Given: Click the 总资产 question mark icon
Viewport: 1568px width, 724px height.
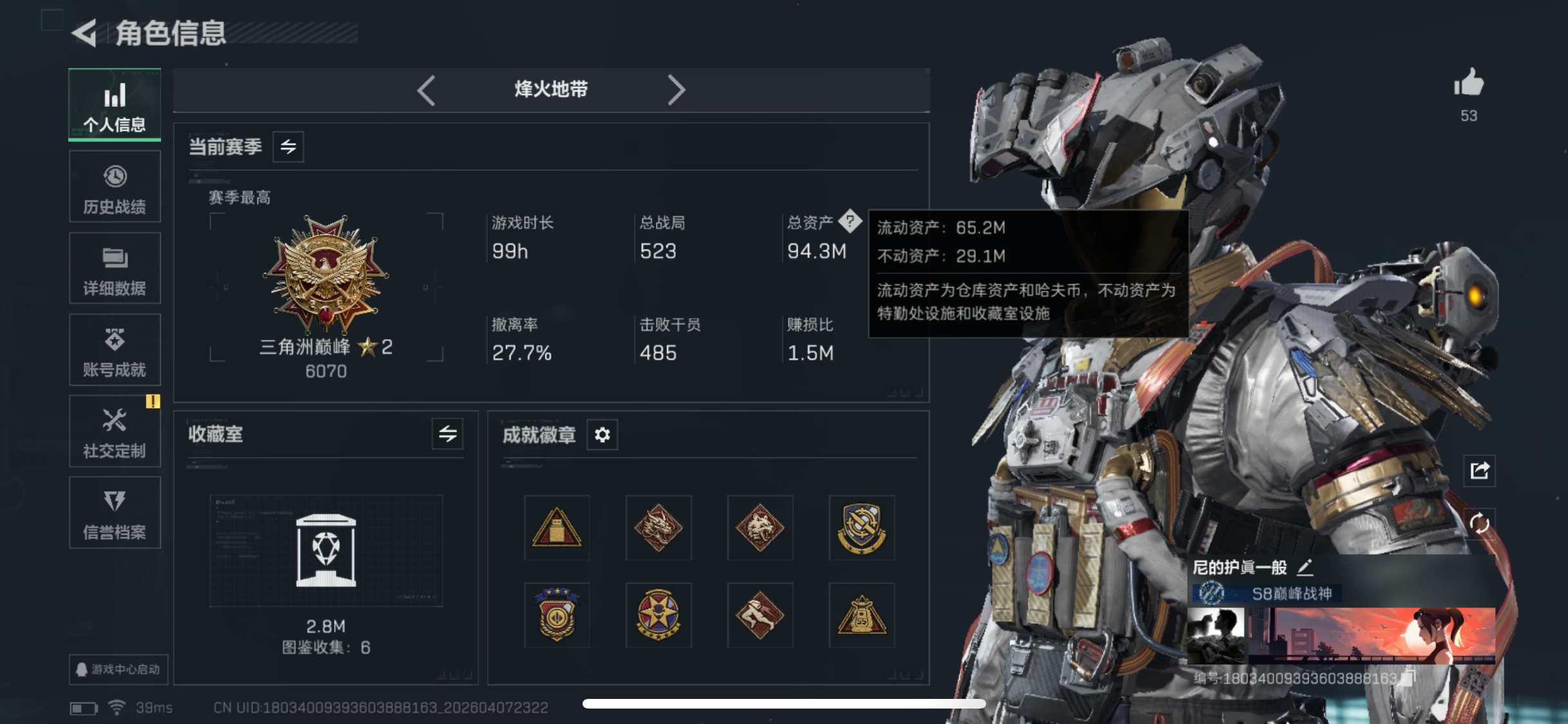Looking at the screenshot, I should [x=850, y=221].
